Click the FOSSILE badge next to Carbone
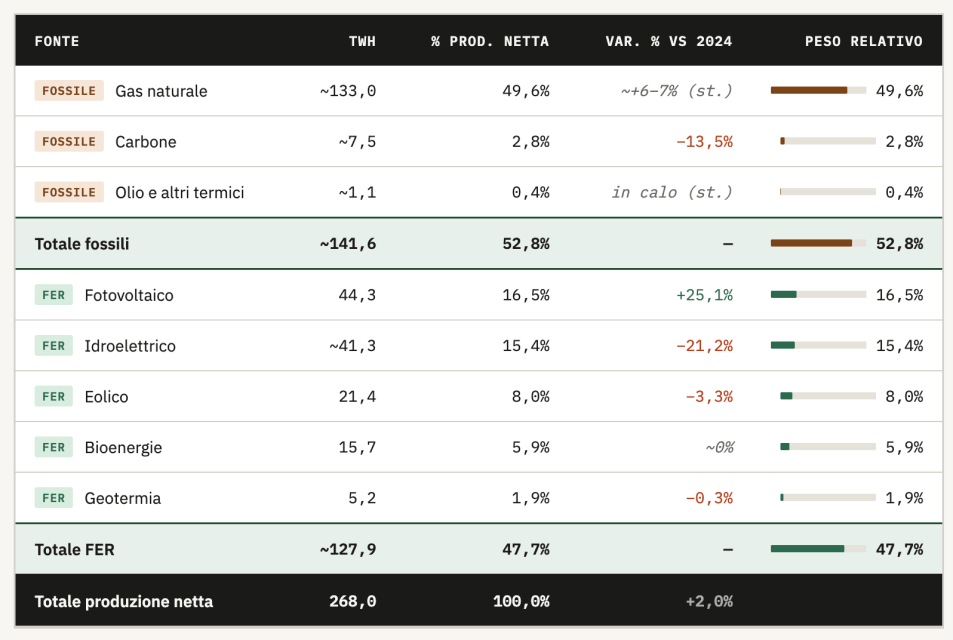Screen dimensions: 953x640 pos(69,142)
